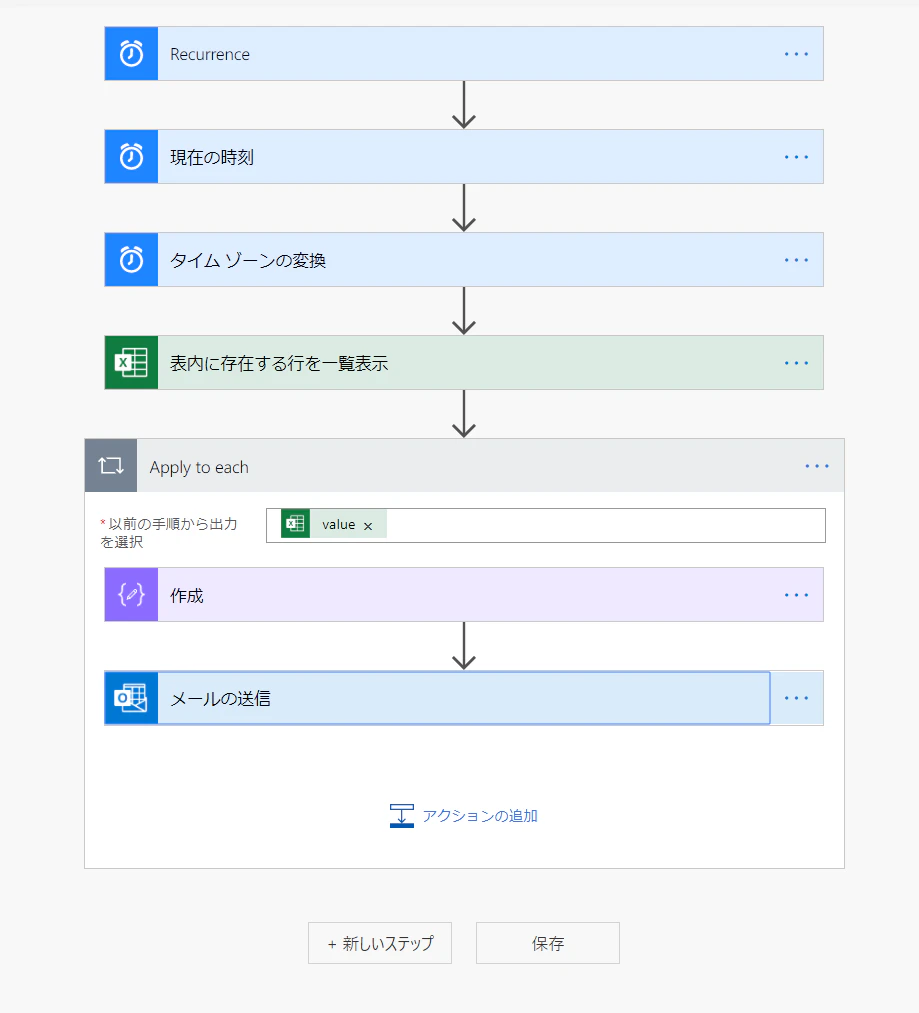919x1013 pixels.
Task: Click the Excel icon on 表内に存在する行を一覧表示
Action: pyautogui.click(x=131, y=362)
